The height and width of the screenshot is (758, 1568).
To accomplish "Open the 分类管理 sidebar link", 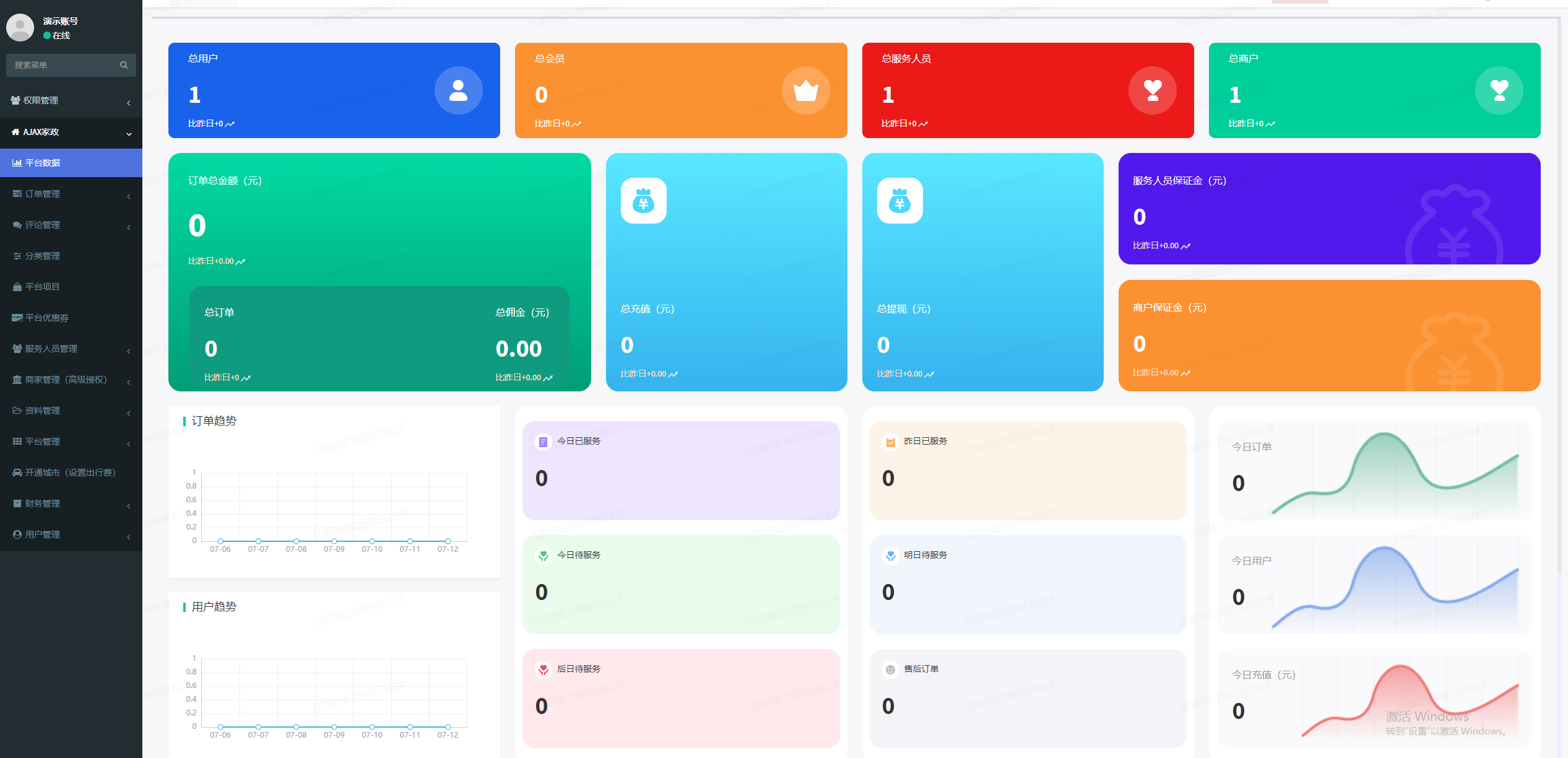I will coord(42,256).
